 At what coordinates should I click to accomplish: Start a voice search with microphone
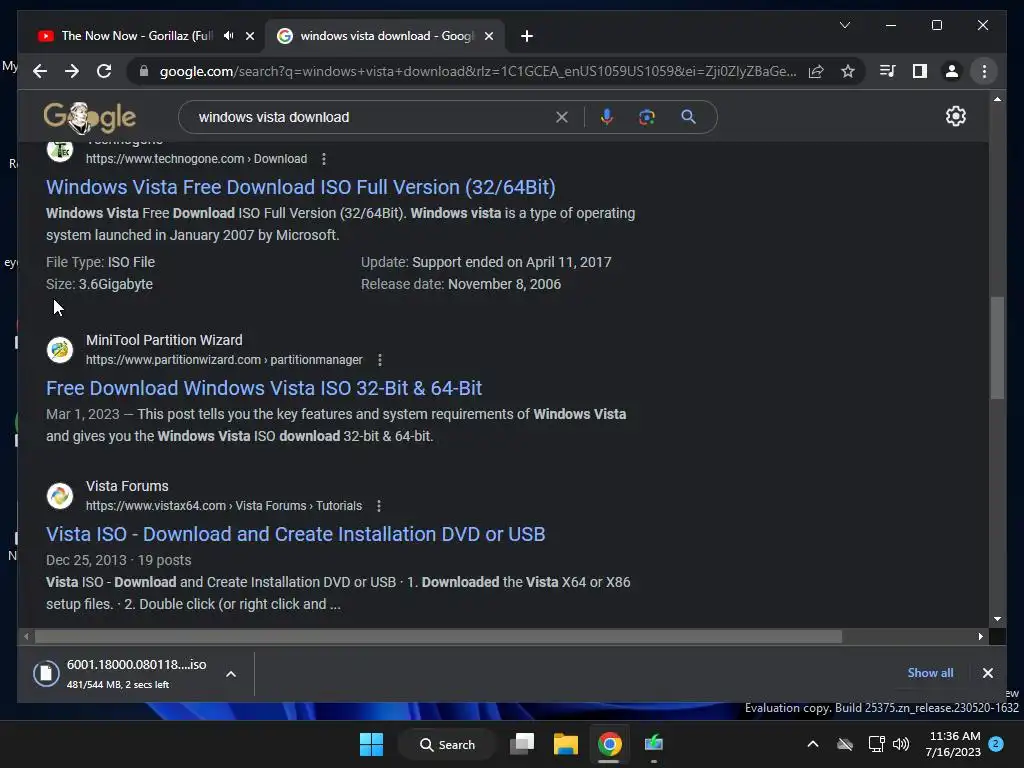coord(607,117)
